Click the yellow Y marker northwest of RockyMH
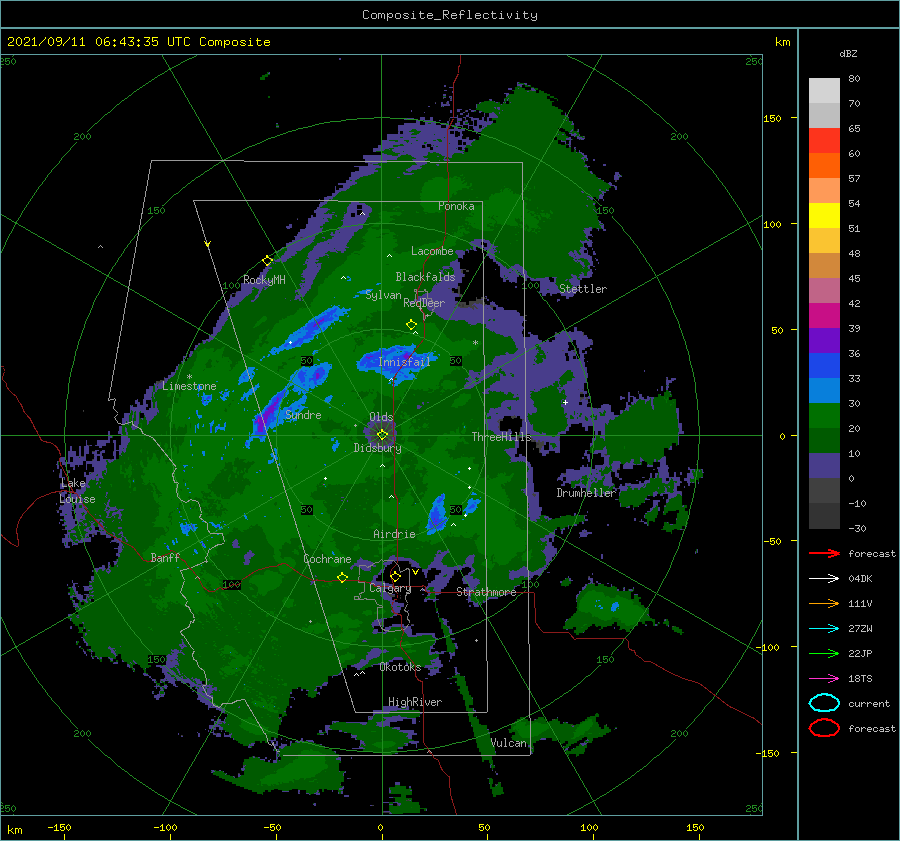The image size is (900, 841). [208, 244]
